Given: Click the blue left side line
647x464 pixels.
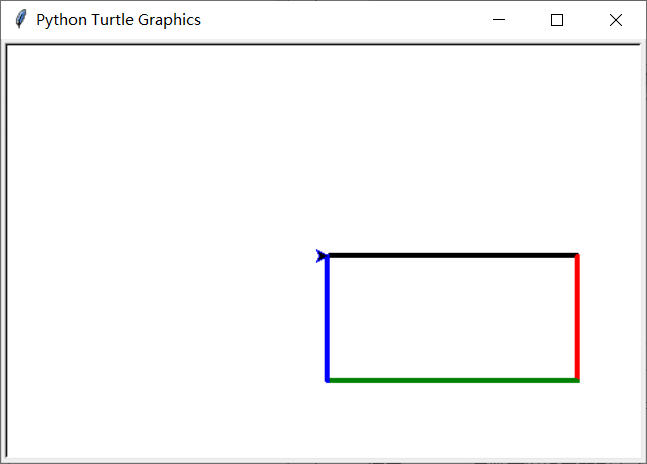Looking at the screenshot, I should (327, 320).
